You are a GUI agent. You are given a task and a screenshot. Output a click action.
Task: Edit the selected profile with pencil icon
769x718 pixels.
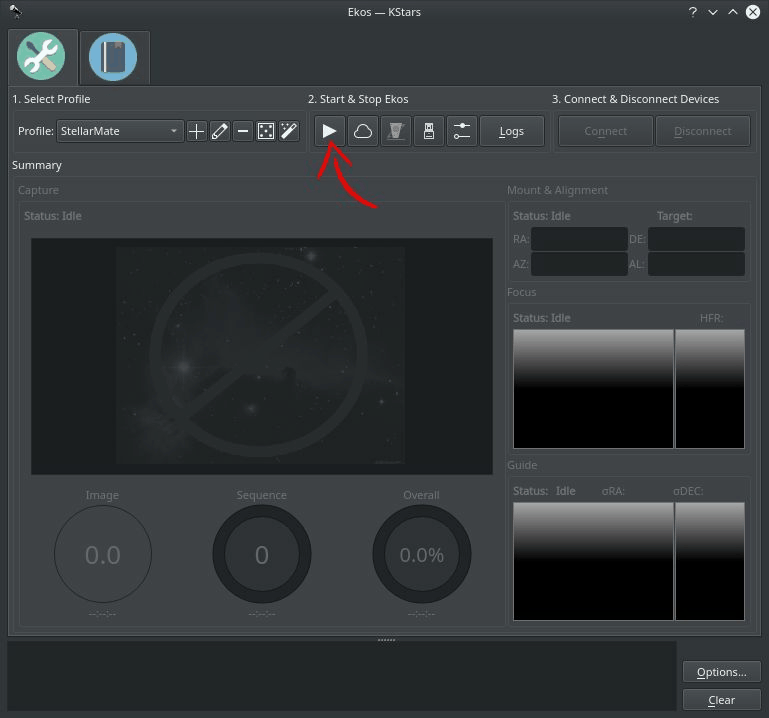pyautogui.click(x=220, y=131)
